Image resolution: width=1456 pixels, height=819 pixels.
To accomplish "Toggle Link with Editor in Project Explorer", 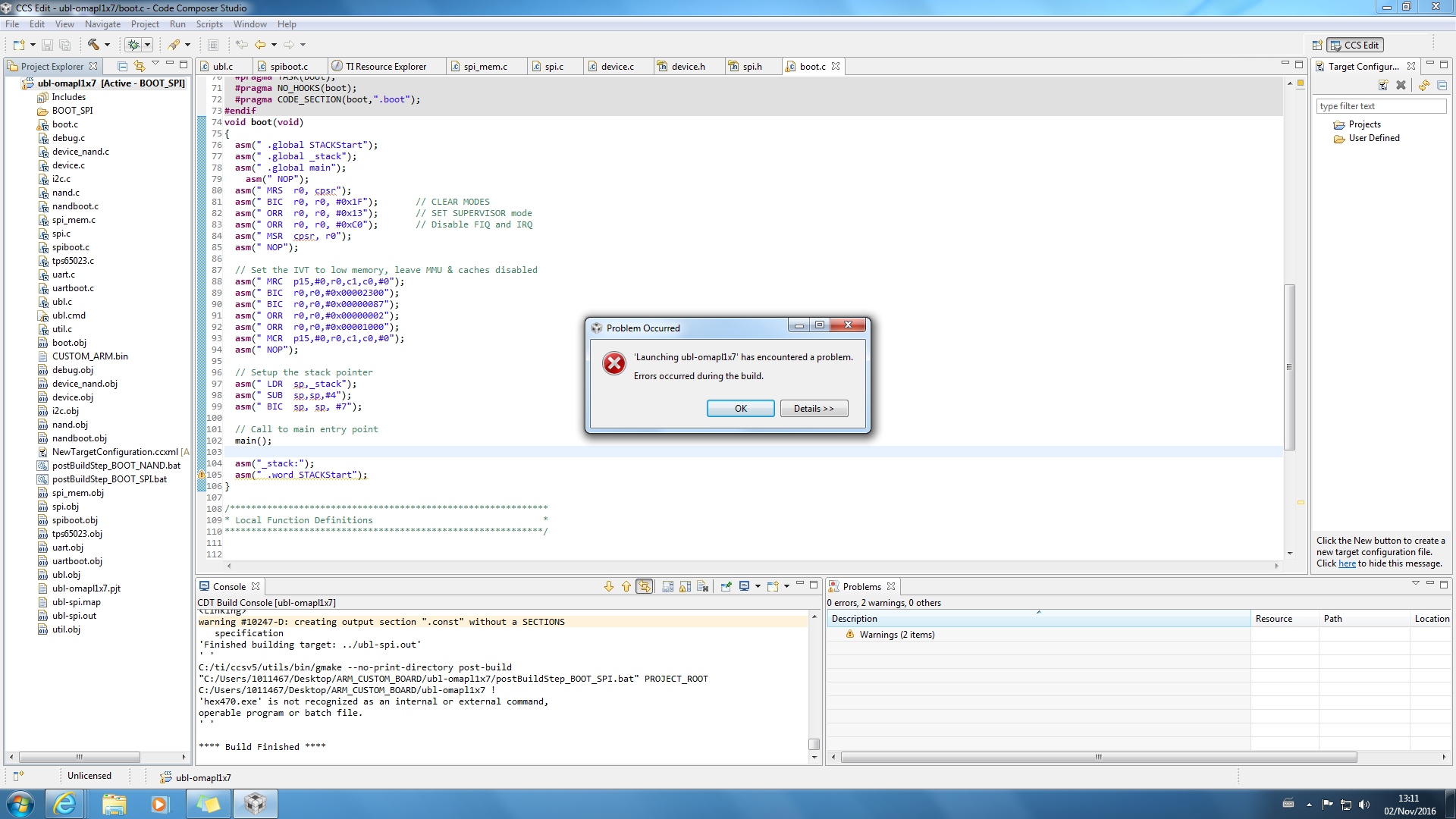I will pyautogui.click(x=139, y=66).
